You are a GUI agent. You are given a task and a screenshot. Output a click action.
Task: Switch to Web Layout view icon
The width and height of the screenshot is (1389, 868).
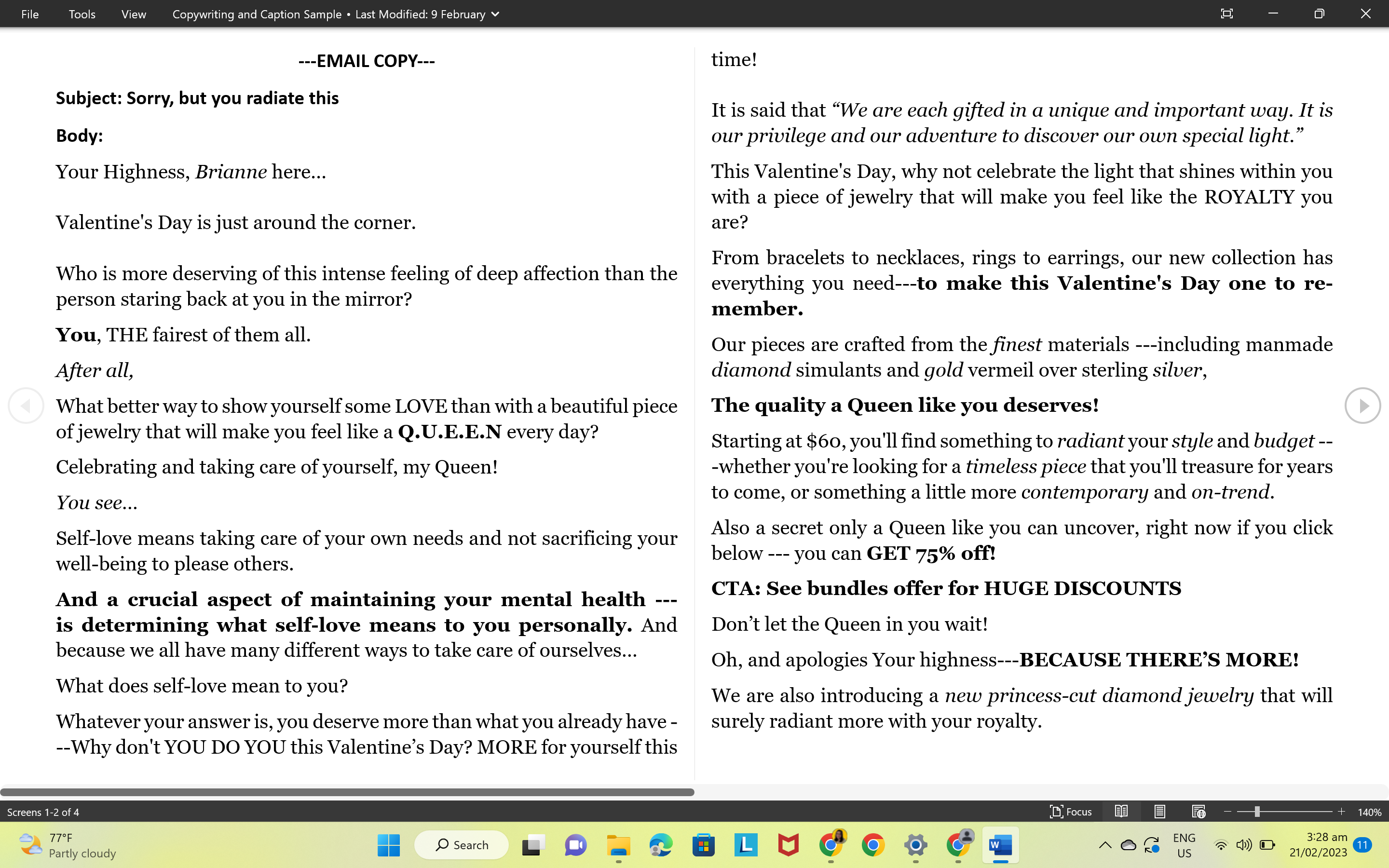[x=1198, y=811]
